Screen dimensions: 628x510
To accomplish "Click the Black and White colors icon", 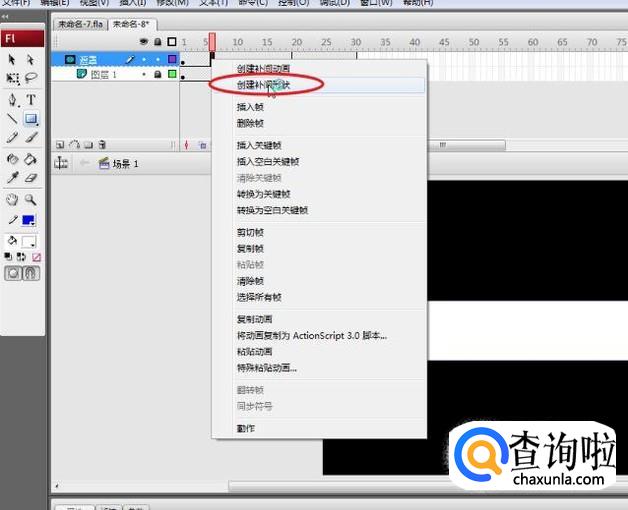I will click(x=8, y=256).
